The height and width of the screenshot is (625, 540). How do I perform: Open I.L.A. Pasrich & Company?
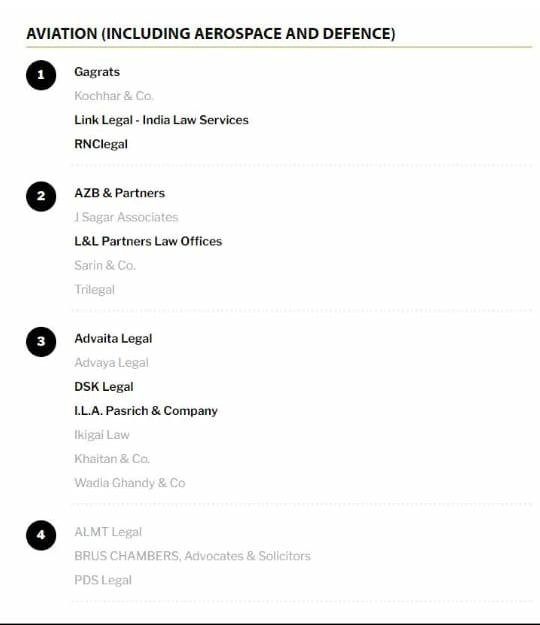146,411
